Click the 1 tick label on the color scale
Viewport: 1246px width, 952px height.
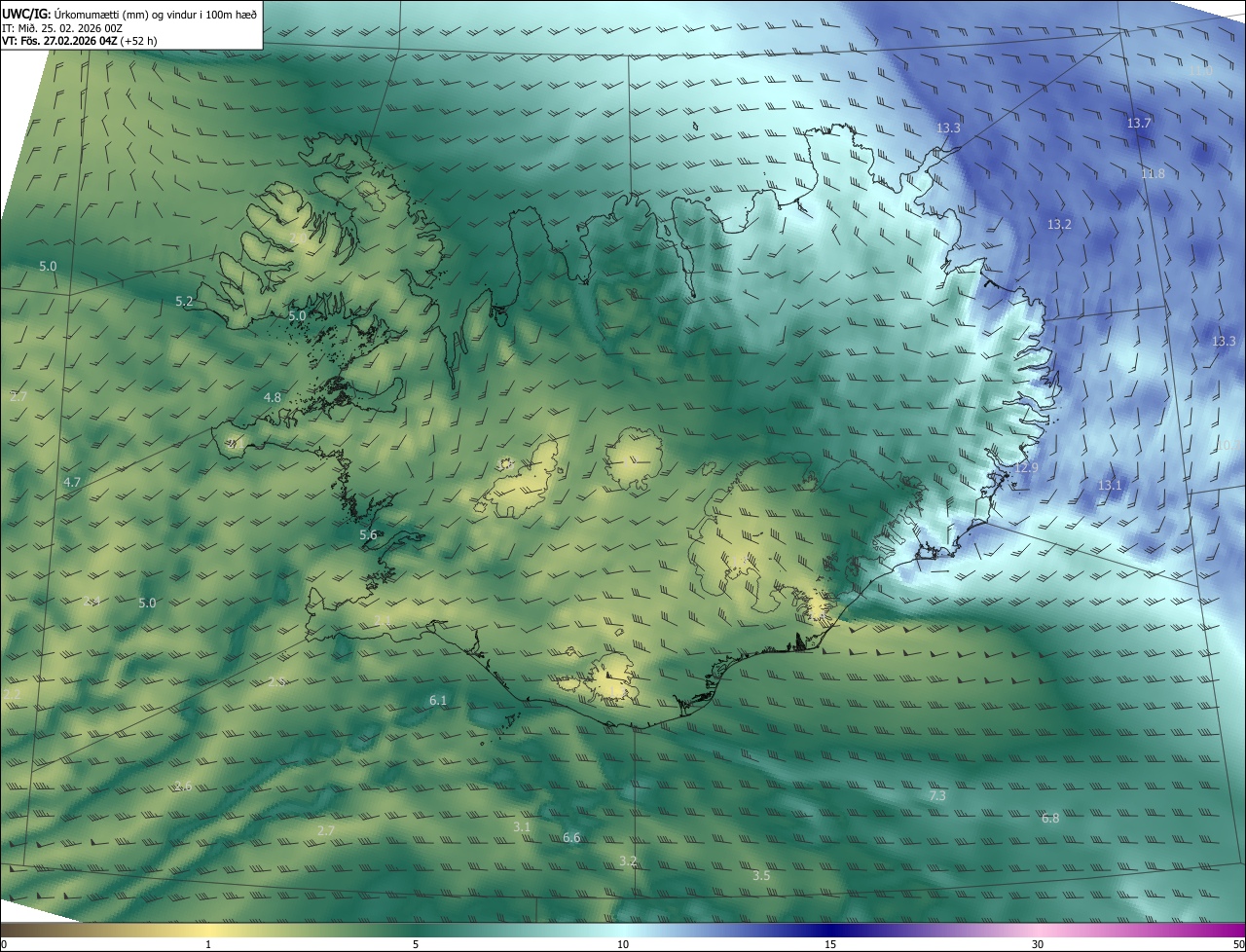pyautogui.click(x=208, y=944)
